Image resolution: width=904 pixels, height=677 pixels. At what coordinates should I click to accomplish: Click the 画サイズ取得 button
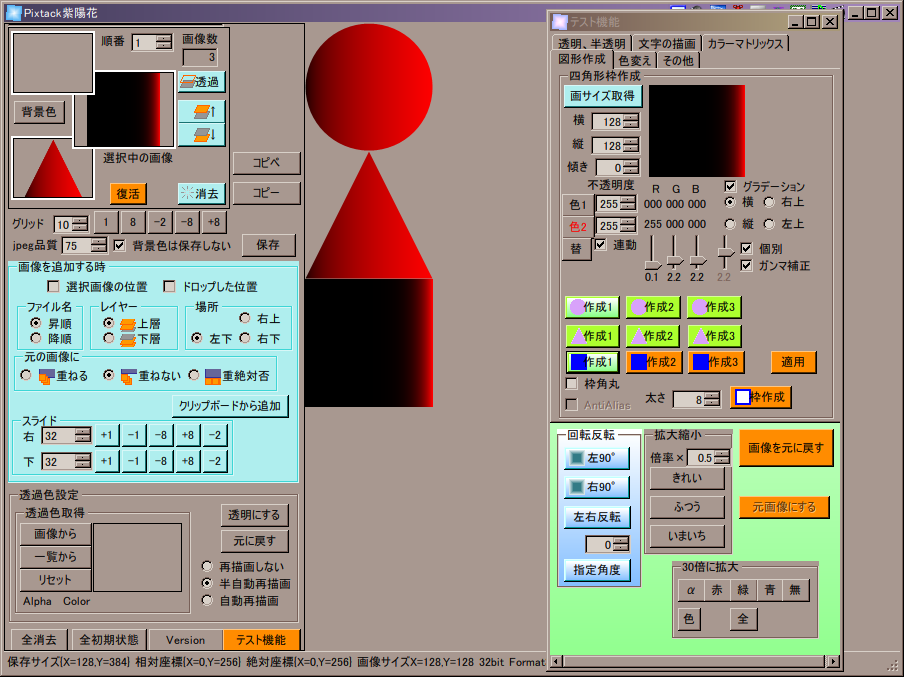[602, 96]
